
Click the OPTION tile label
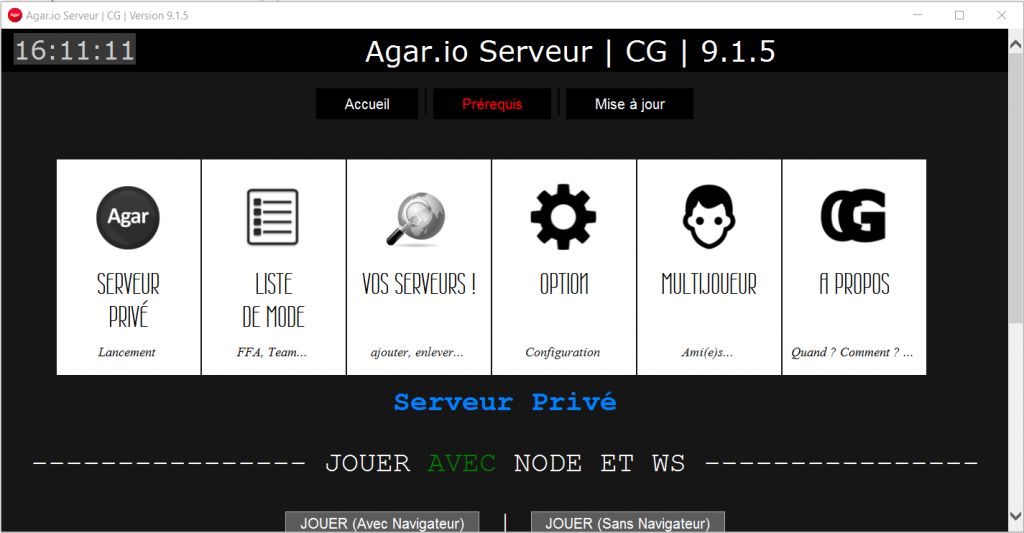click(564, 284)
